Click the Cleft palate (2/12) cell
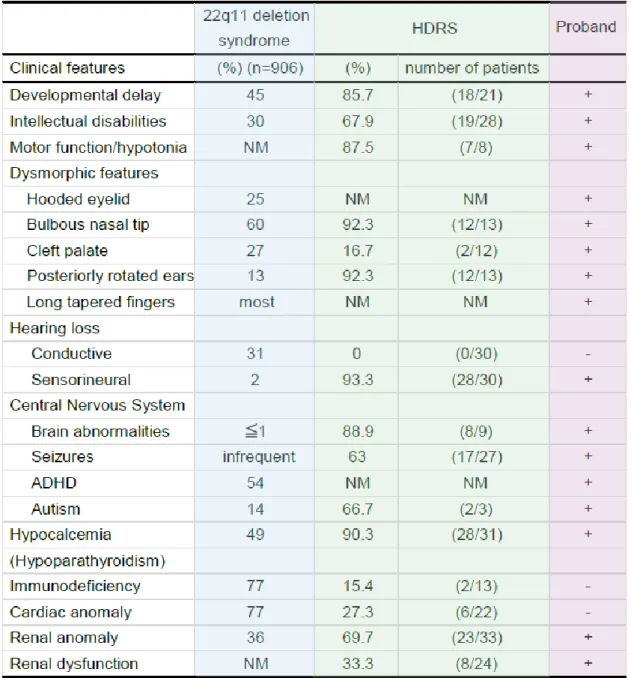Screen dimensions: 631x678 pos(476,251)
